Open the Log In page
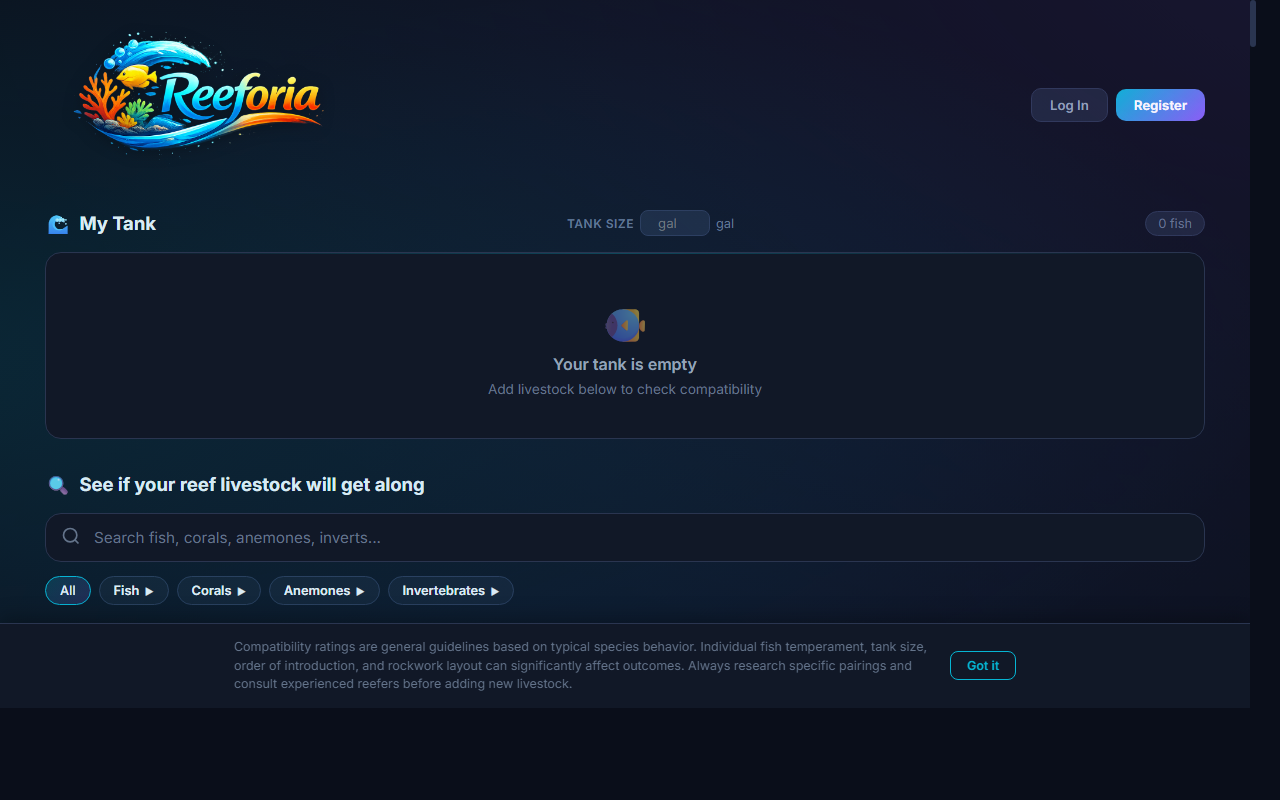1280x800 pixels. 1069,105
